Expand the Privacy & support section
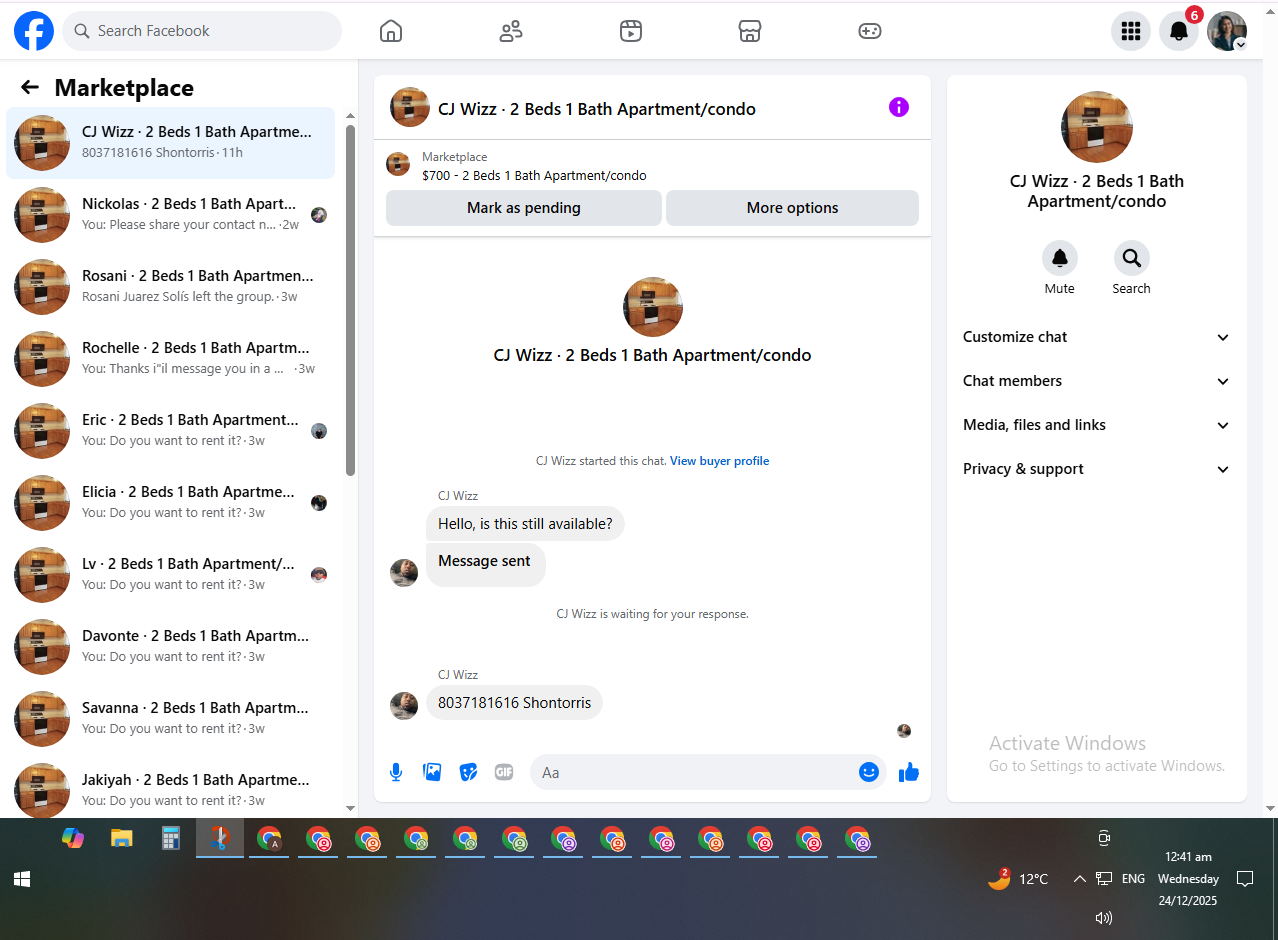 pyautogui.click(x=1097, y=469)
